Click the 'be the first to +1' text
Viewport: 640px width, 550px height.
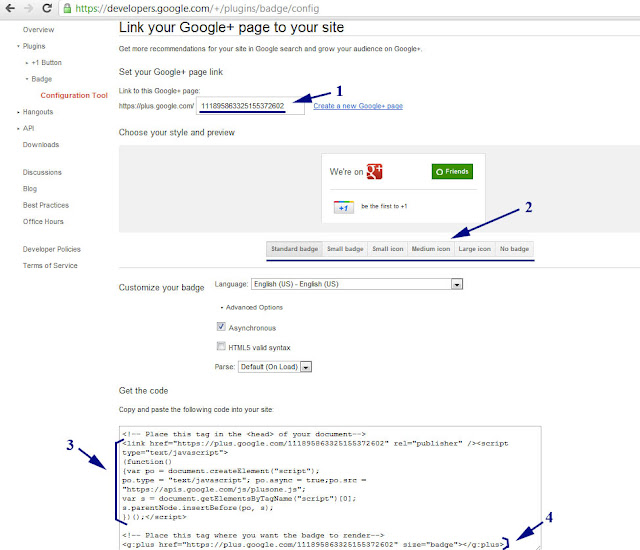[384, 206]
